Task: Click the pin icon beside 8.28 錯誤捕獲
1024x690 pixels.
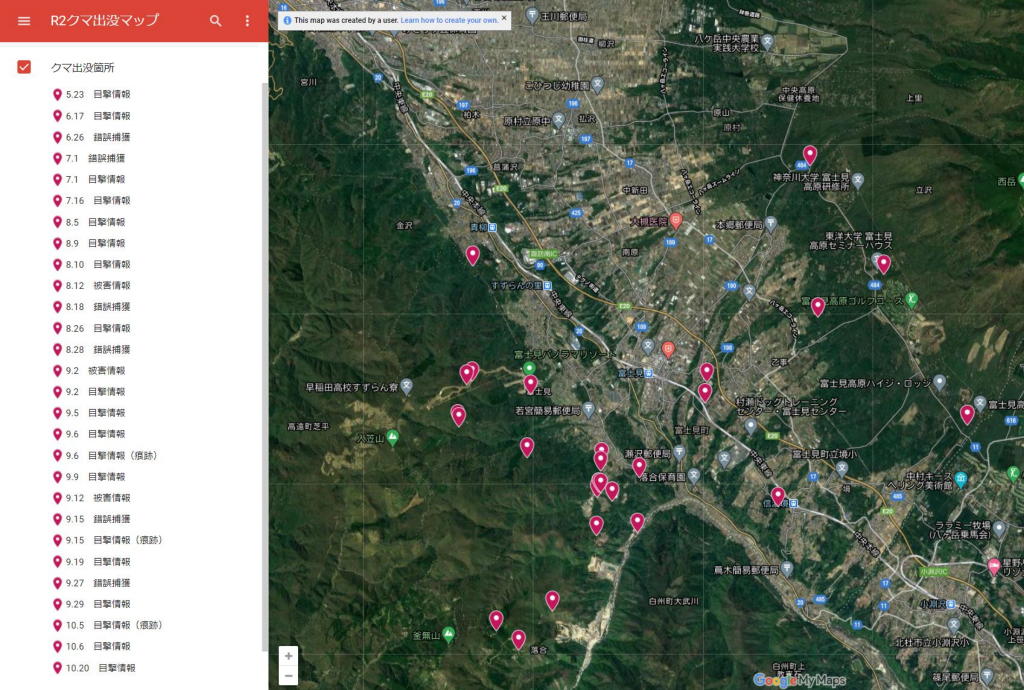Action: 57,349
